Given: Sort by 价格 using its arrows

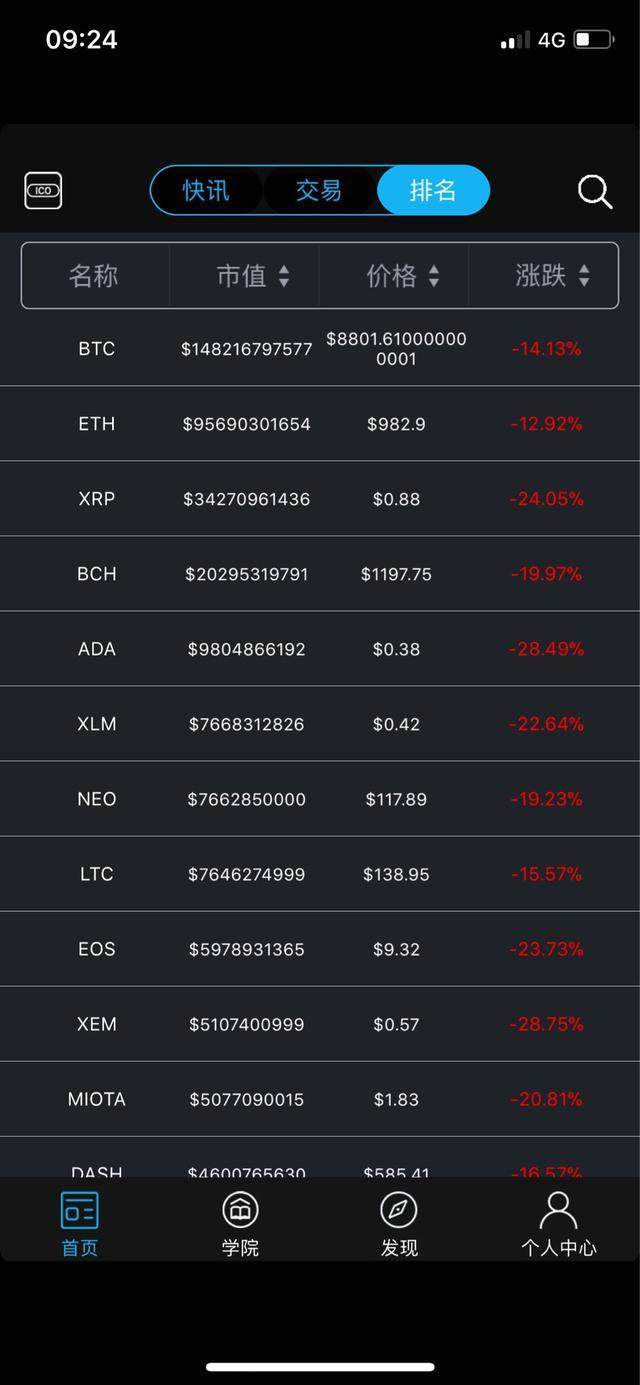Looking at the screenshot, I should click(434, 276).
